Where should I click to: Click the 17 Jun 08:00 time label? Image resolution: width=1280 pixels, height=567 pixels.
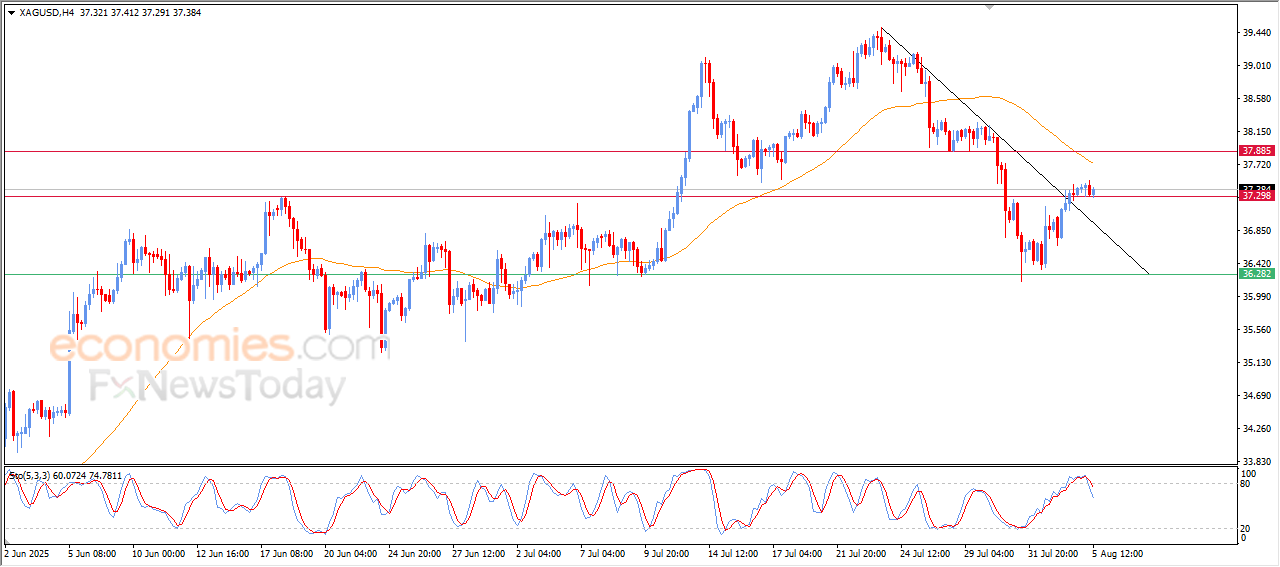[286, 552]
